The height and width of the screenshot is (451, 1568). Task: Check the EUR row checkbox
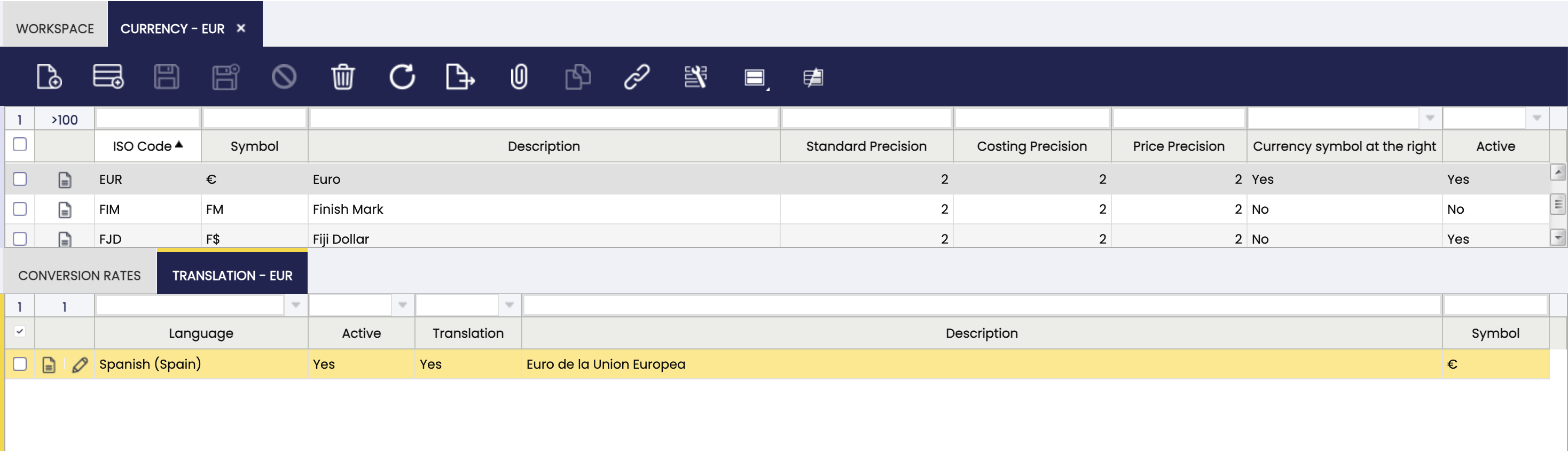pyautogui.click(x=19, y=179)
